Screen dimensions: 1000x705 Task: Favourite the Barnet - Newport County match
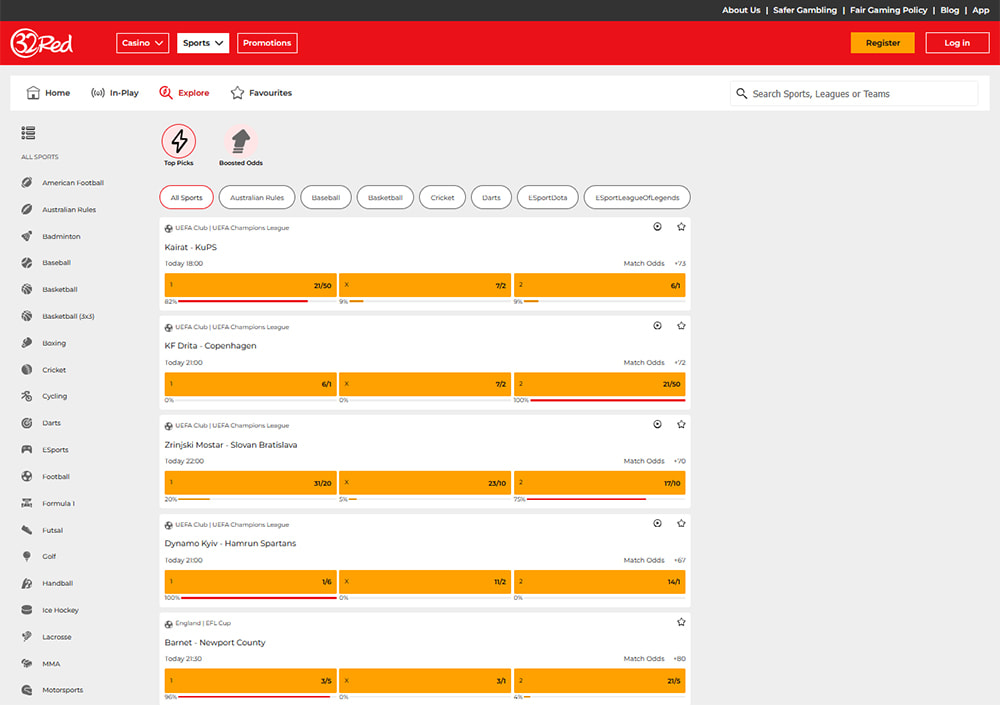(681, 622)
